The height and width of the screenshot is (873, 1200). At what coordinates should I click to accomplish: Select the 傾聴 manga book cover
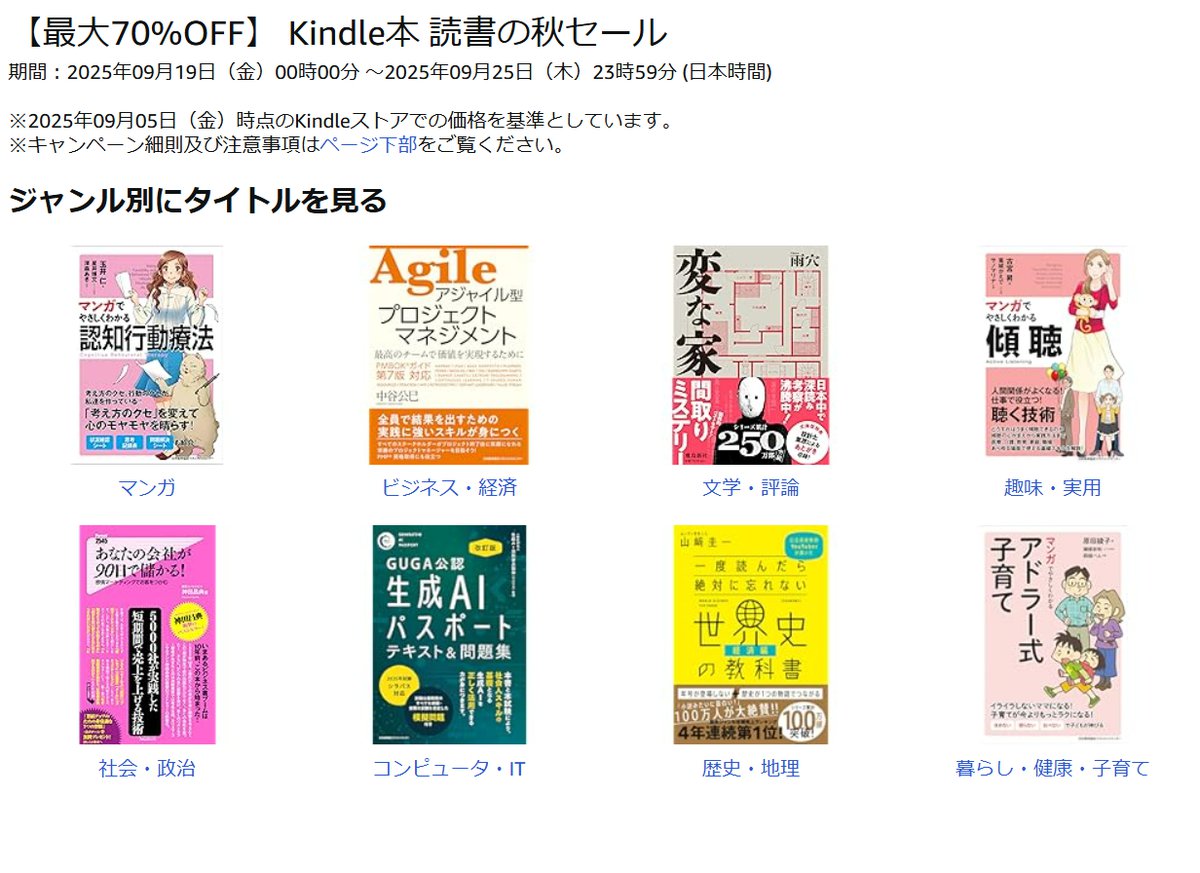[x=1053, y=355]
